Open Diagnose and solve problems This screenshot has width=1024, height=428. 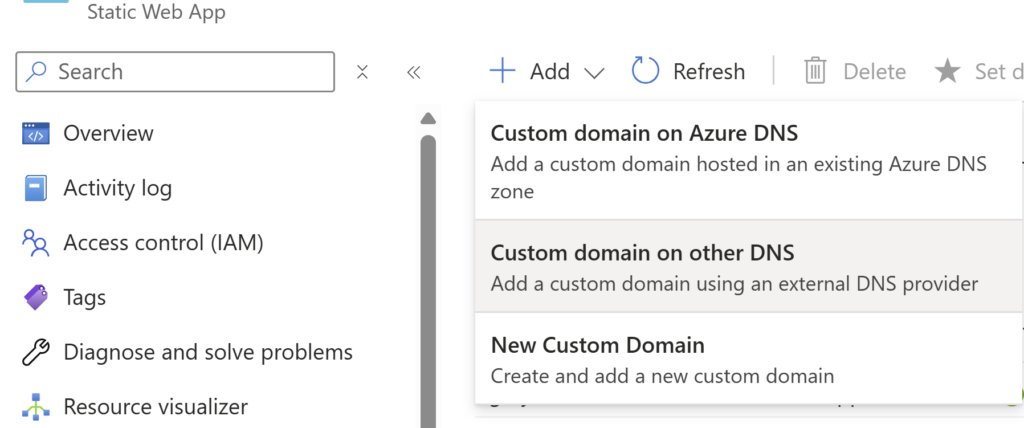pos(208,353)
